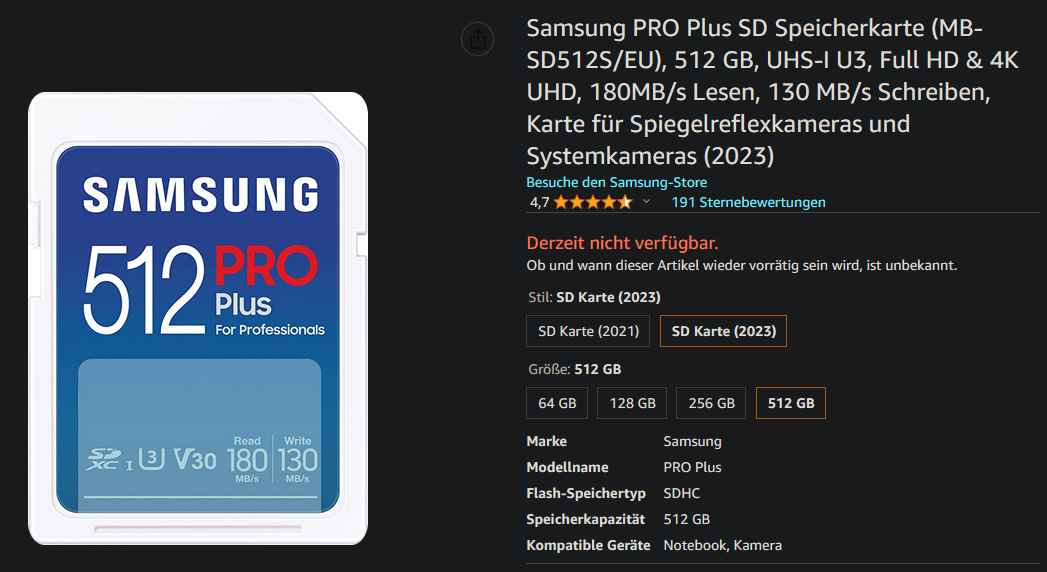1047x572 pixels.
Task: Choose the 128 GB size option
Action: coord(632,403)
